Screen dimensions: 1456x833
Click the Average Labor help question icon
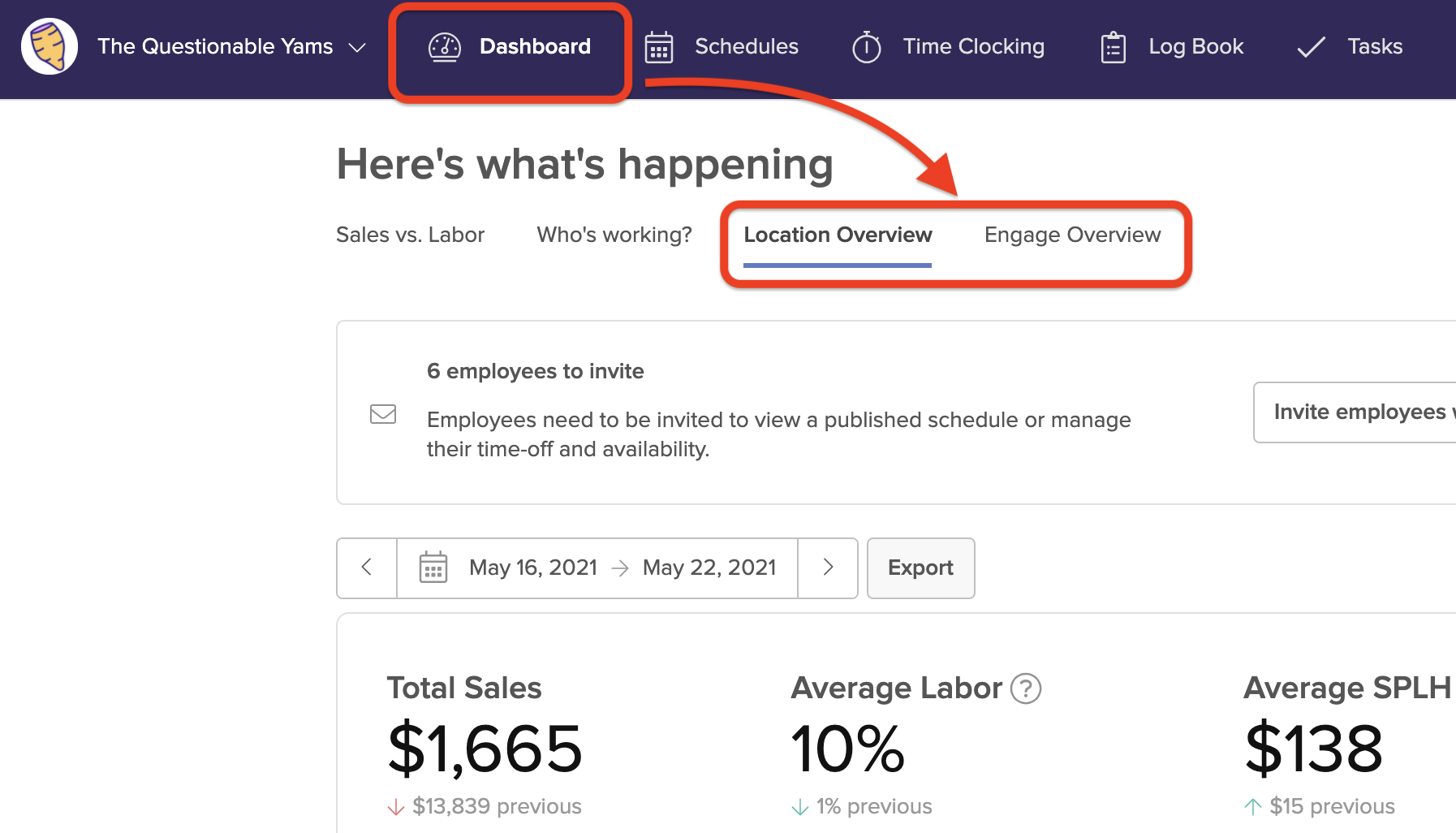click(1026, 688)
